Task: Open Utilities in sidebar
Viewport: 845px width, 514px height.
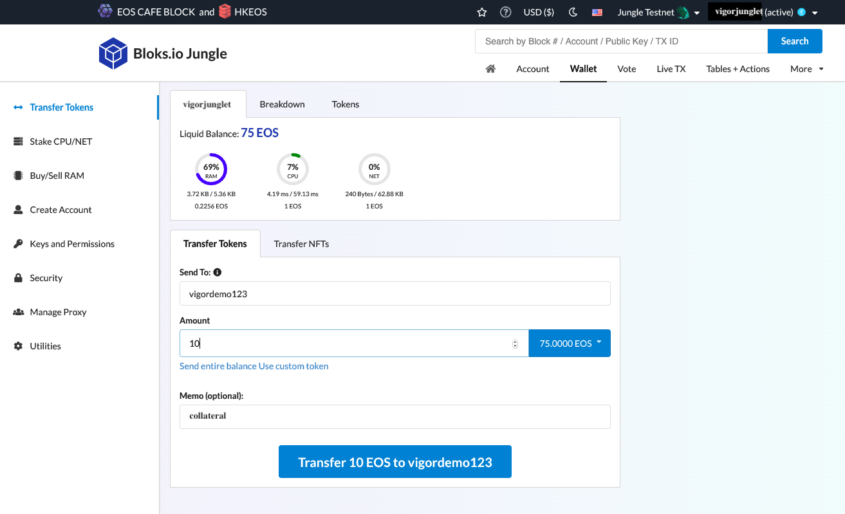Action: point(45,346)
